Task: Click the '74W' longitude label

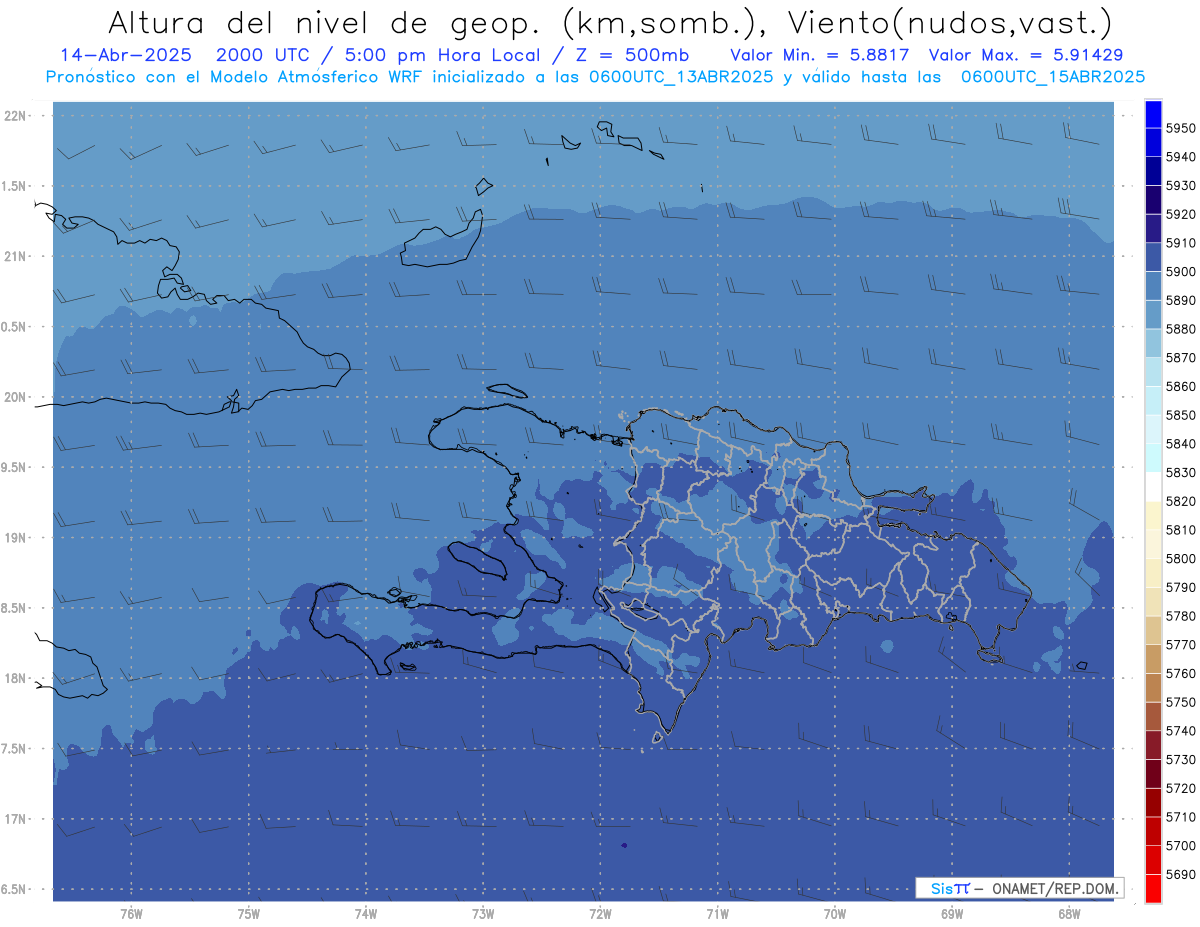Action: 365,914
